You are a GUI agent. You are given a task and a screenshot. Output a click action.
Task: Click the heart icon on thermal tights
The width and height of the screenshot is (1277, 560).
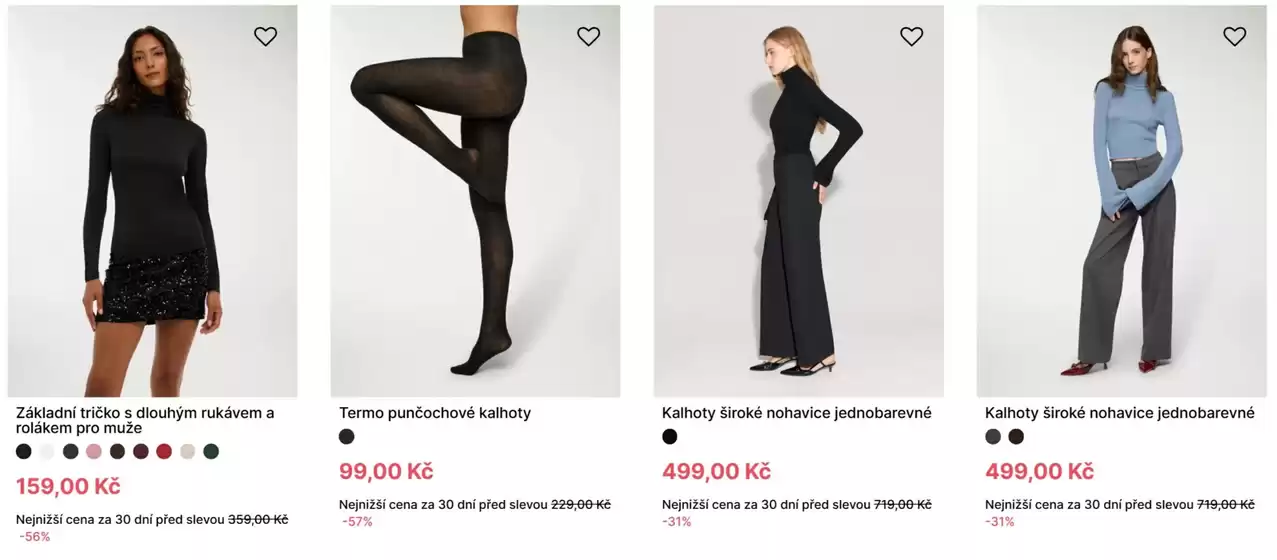pos(588,37)
